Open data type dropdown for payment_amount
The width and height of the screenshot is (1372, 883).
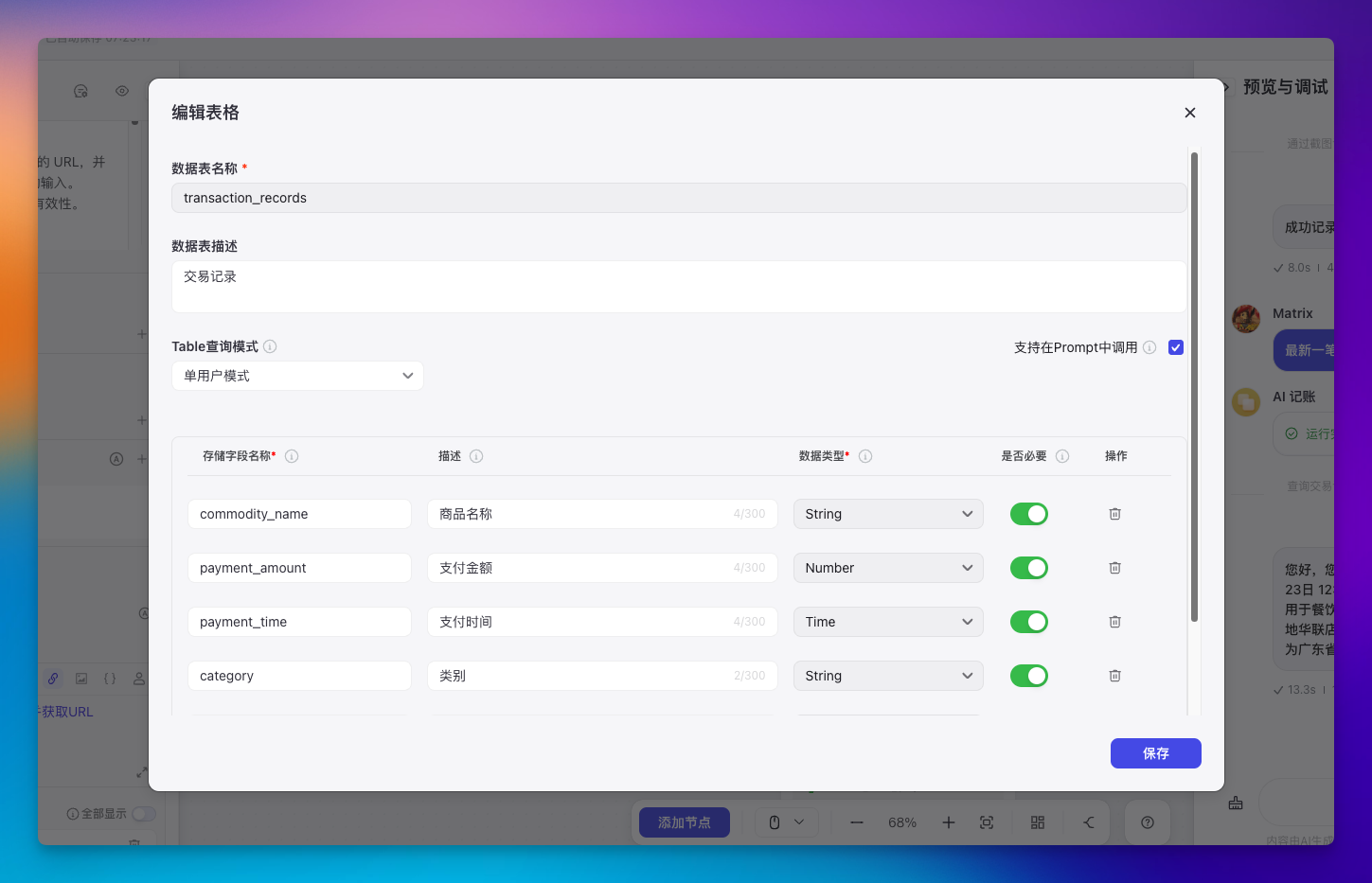[x=887, y=568]
